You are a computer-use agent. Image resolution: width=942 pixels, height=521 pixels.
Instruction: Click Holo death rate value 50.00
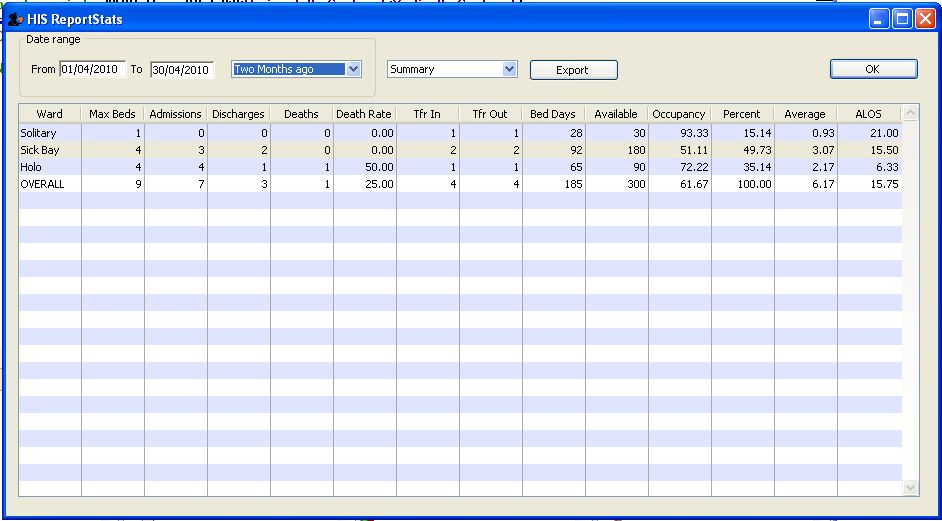(x=379, y=167)
